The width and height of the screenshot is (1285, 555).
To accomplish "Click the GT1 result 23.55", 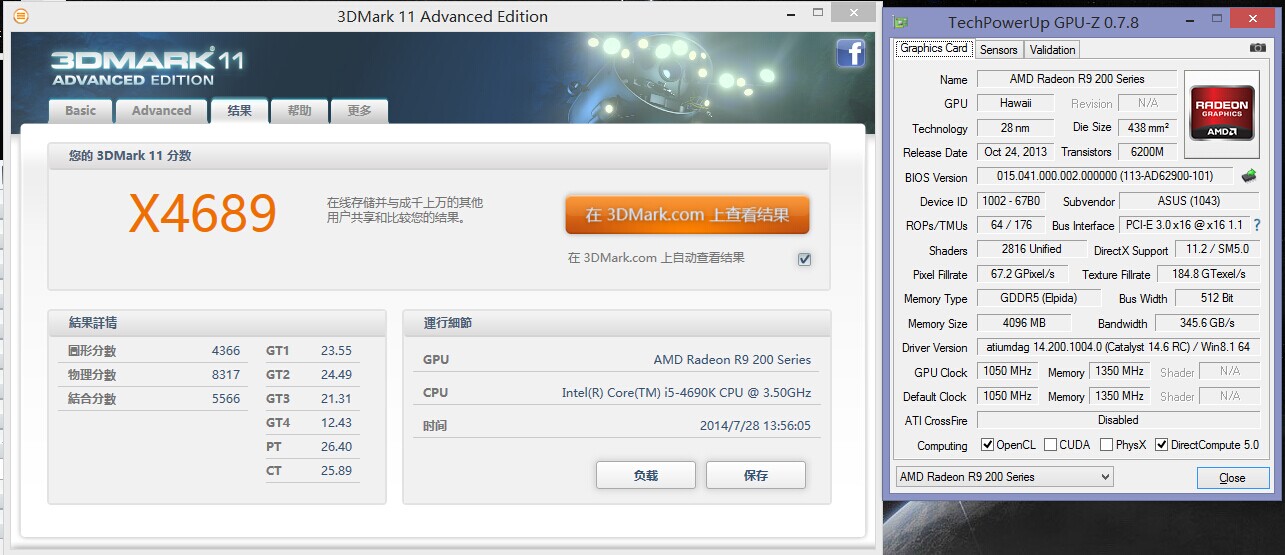I will tap(336, 351).
